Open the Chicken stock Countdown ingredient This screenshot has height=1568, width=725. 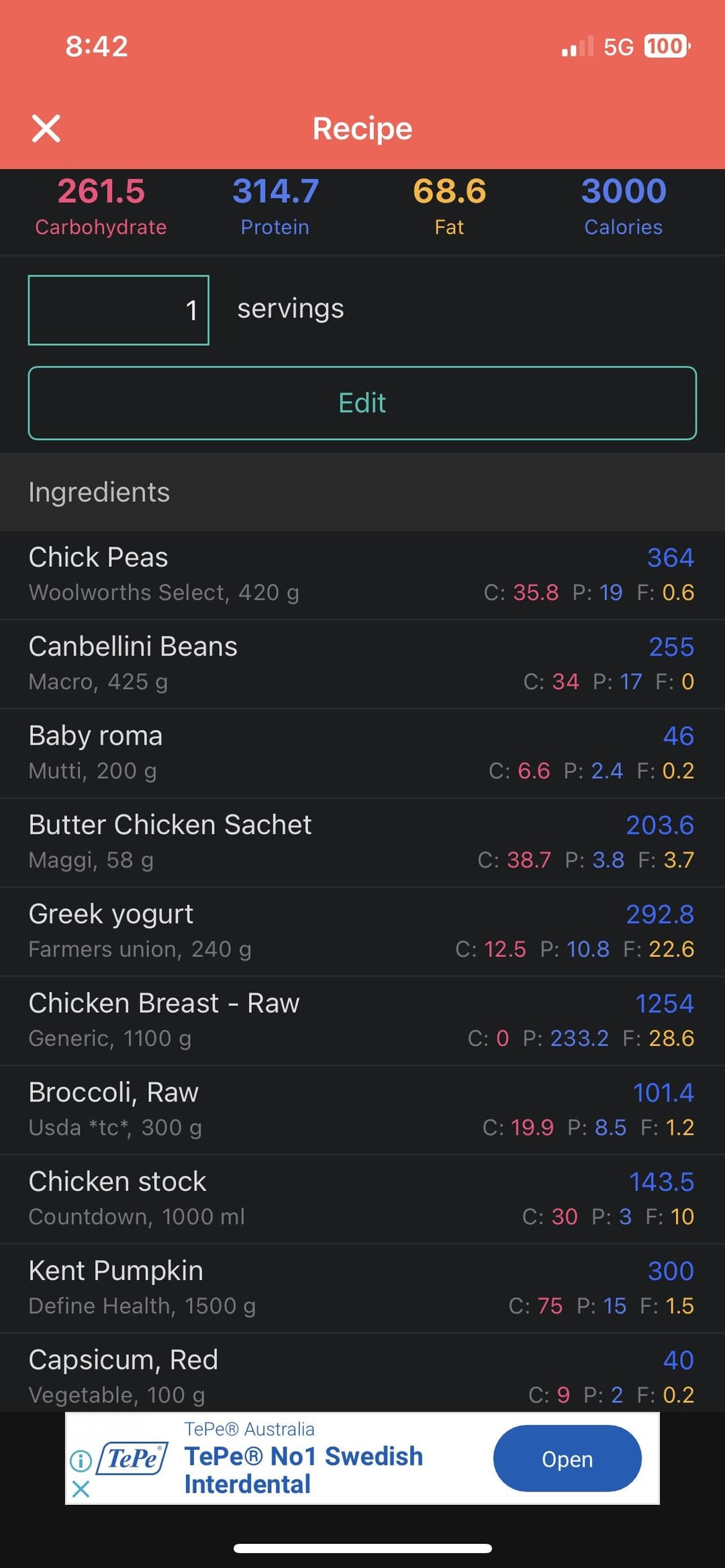point(362,1200)
